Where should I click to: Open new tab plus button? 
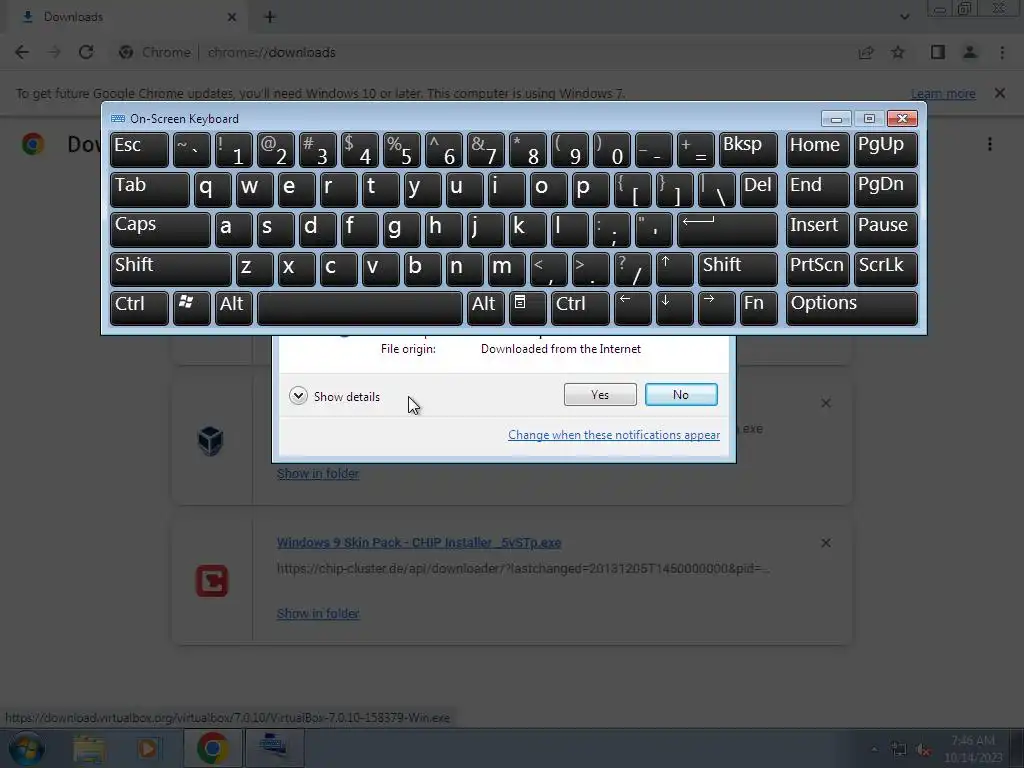[x=270, y=17]
